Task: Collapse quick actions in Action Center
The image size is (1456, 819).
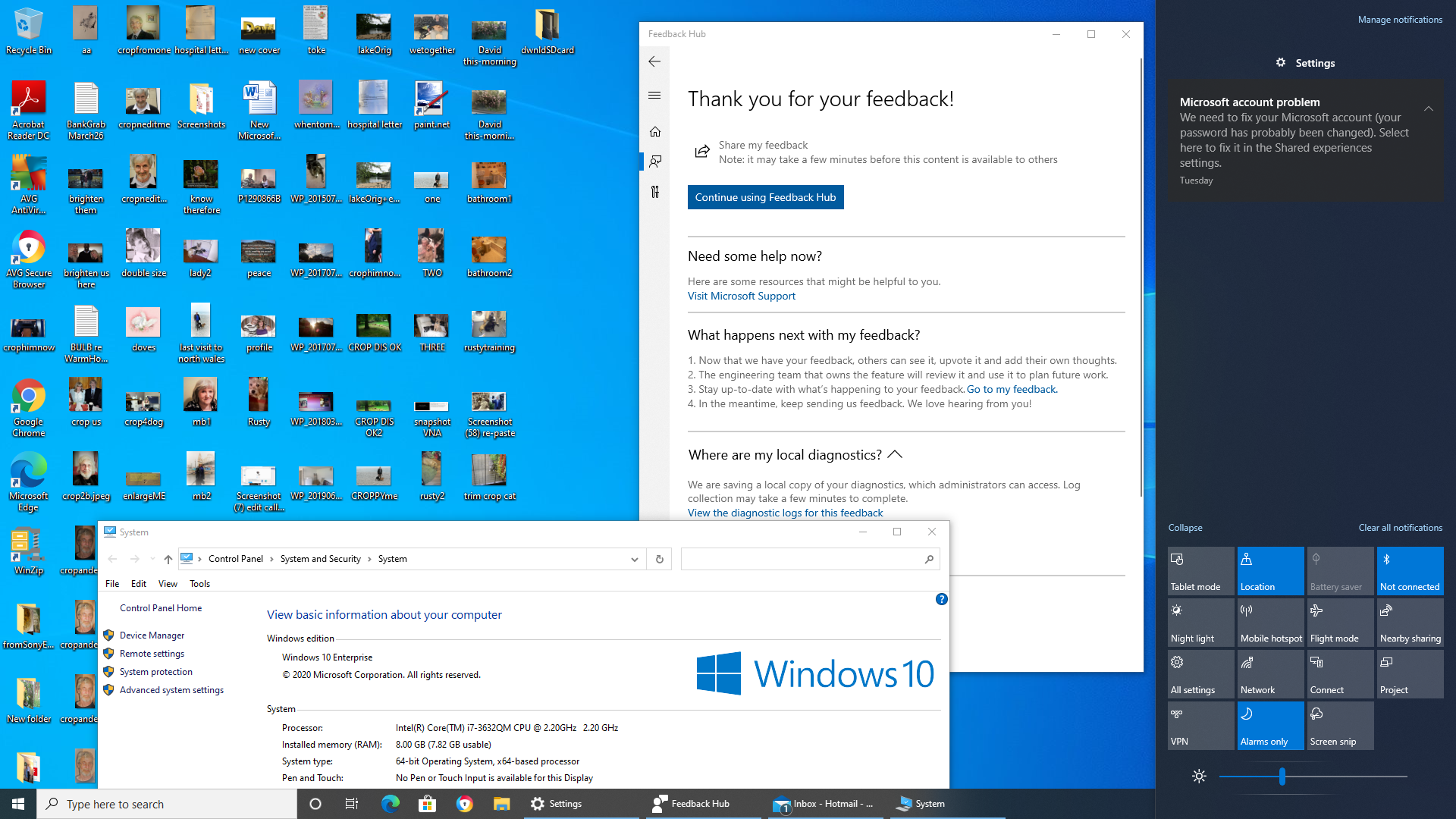Action: tap(1185, 528)
